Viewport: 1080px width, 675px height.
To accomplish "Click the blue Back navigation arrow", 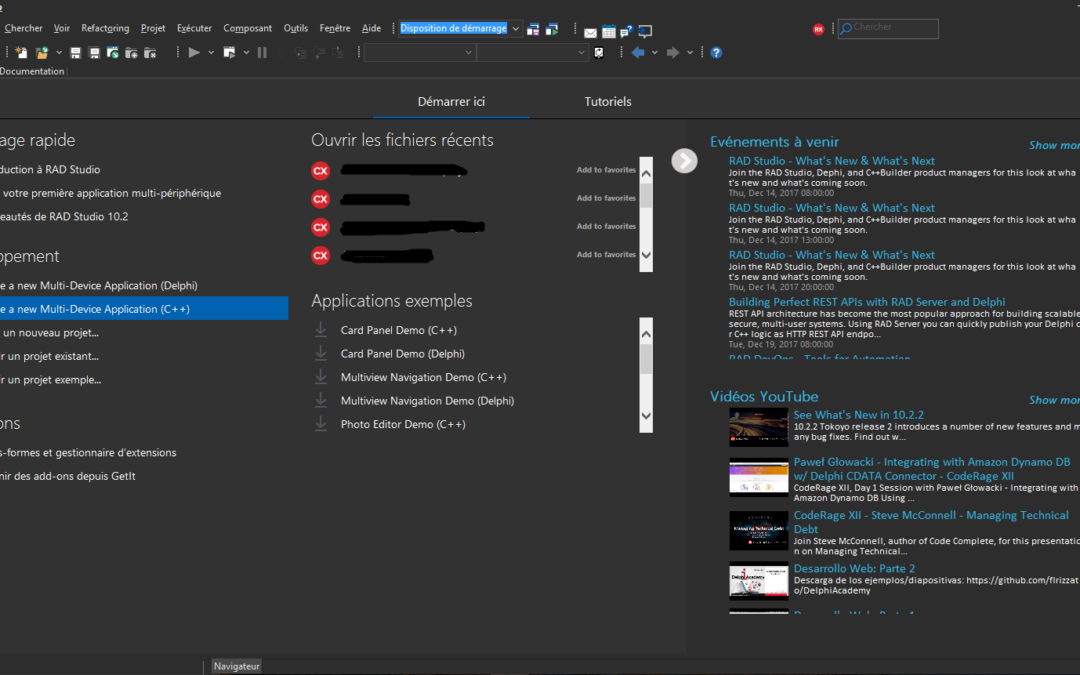I will [x=638, y=52].
